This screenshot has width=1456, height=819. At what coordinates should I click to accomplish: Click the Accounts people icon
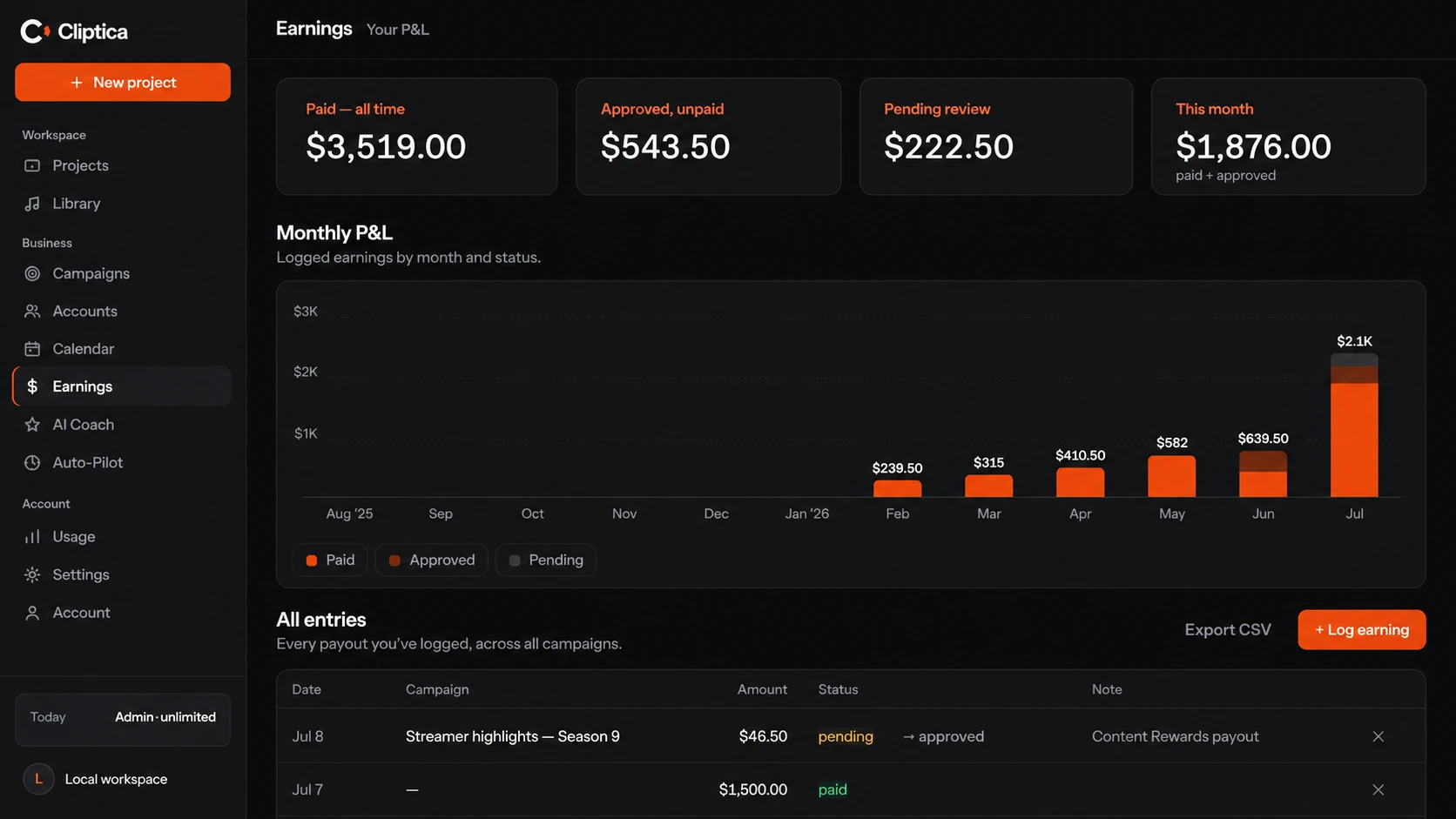[32, 311]
